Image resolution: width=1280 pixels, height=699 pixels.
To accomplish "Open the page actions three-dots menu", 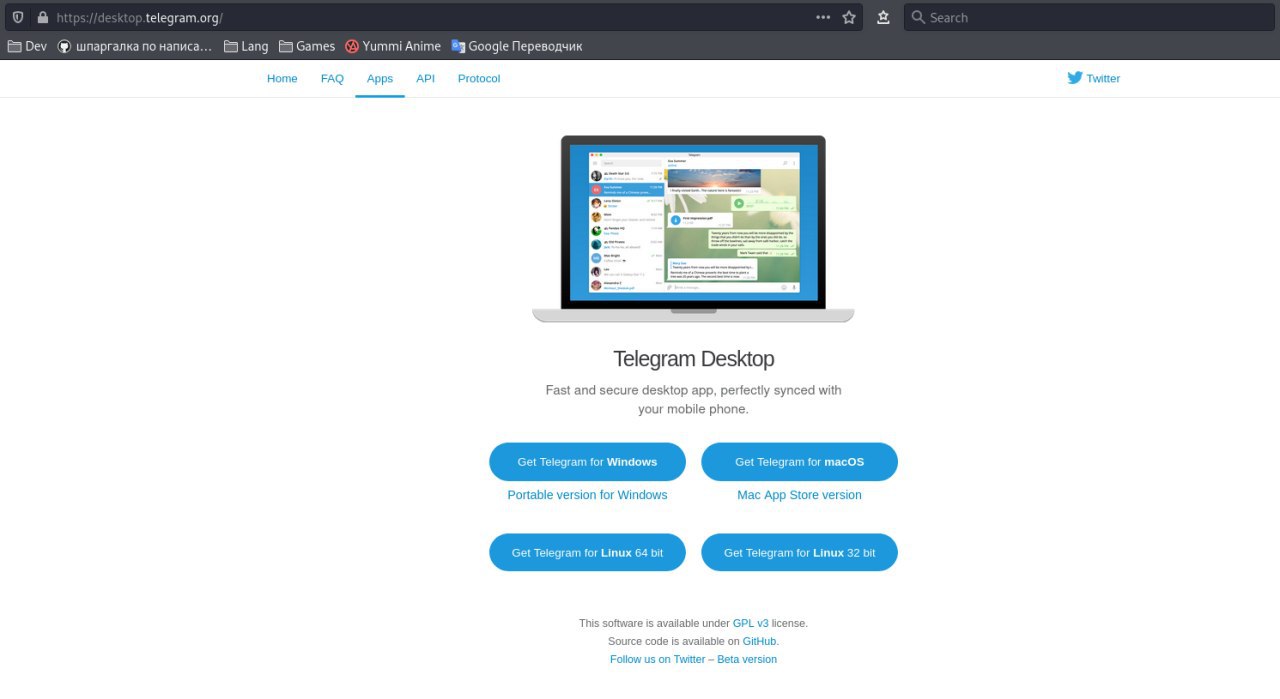I will coord(823,17).
